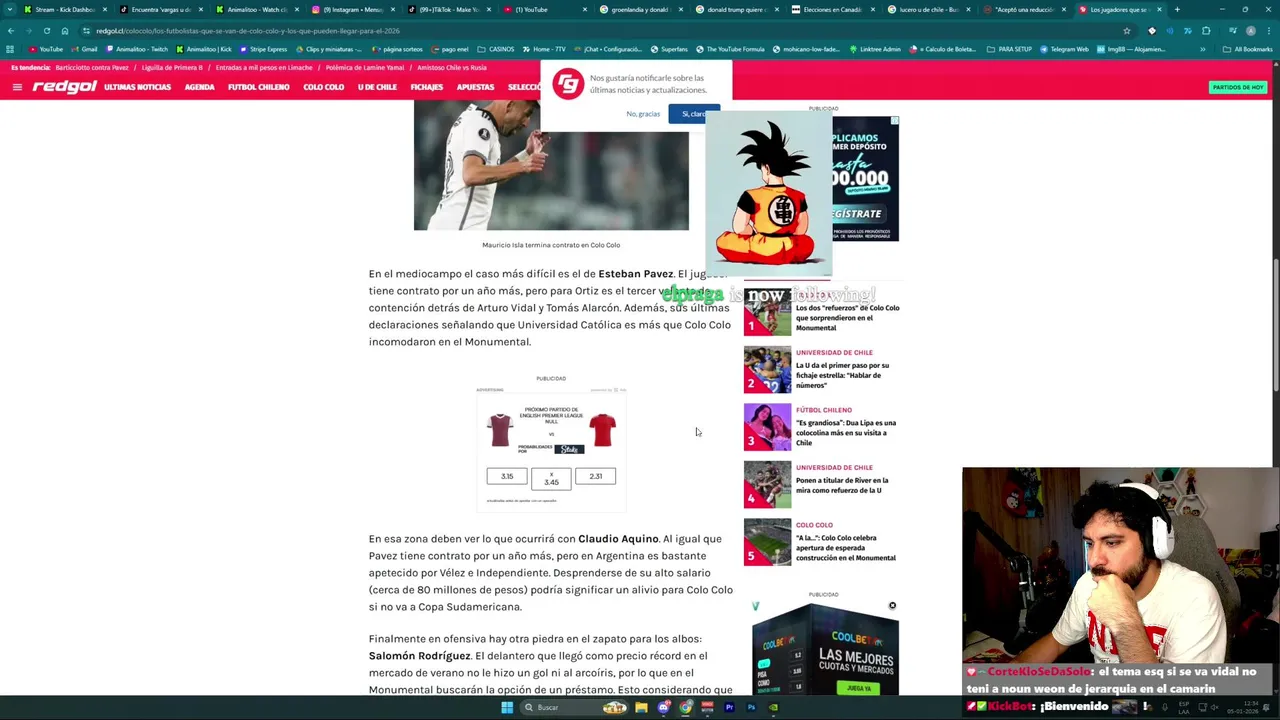The width and height of the screenshot is (1280, 720).
Task: Open a new browser tab
Action: [1177, 9]
